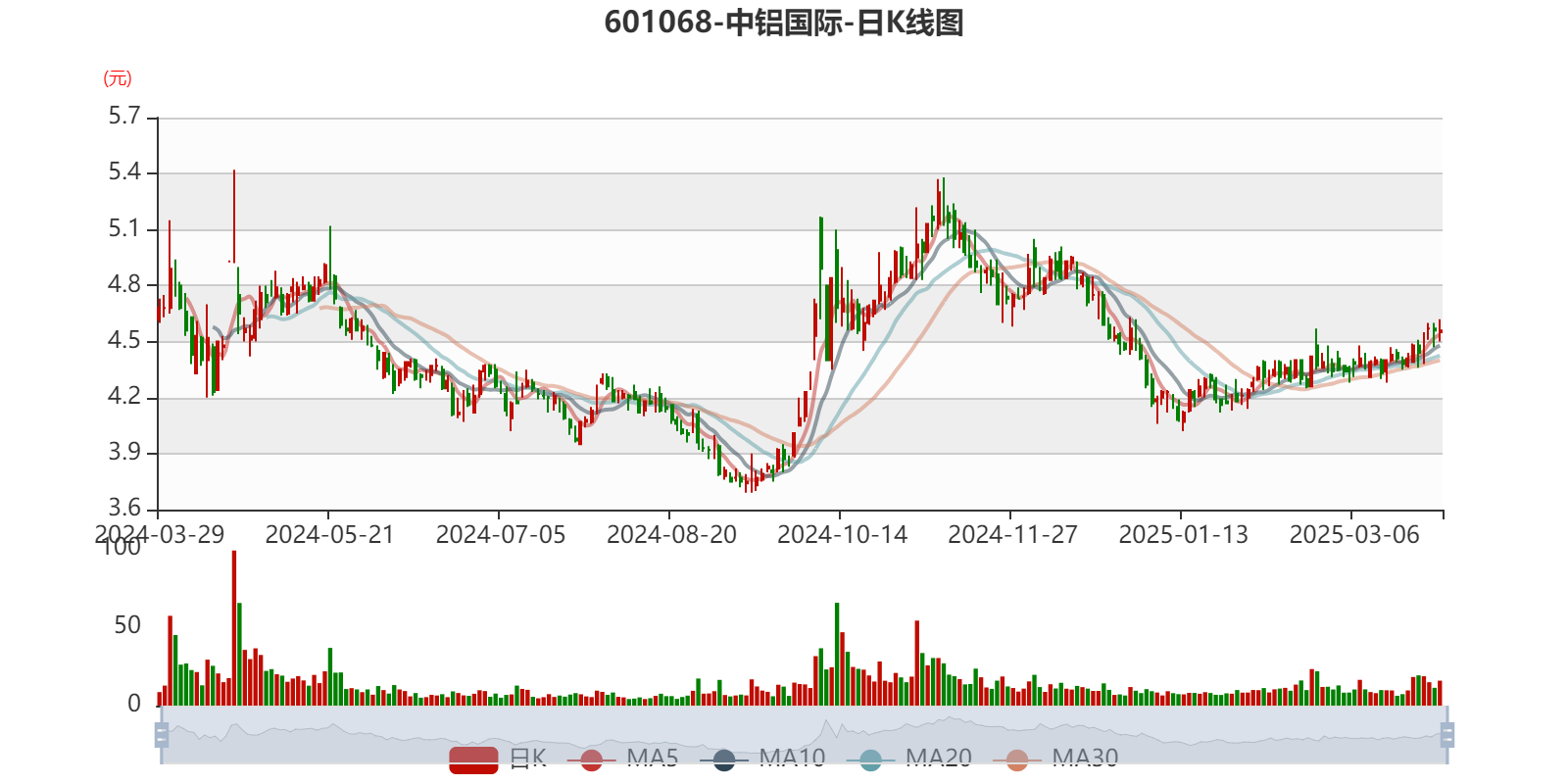
Task: Click the 2024-08-20 date axis label
Action: point(671,535)
